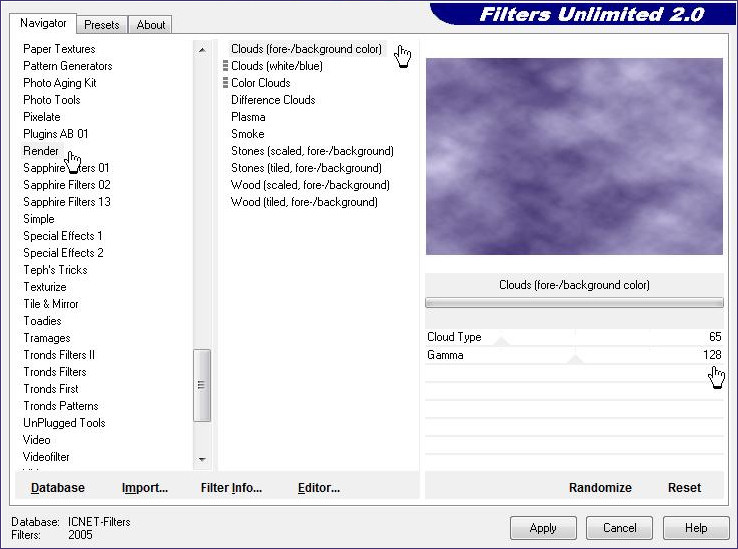Choose the Plasma filter
This screenshot has width=738, height=549.
(248, 117)
